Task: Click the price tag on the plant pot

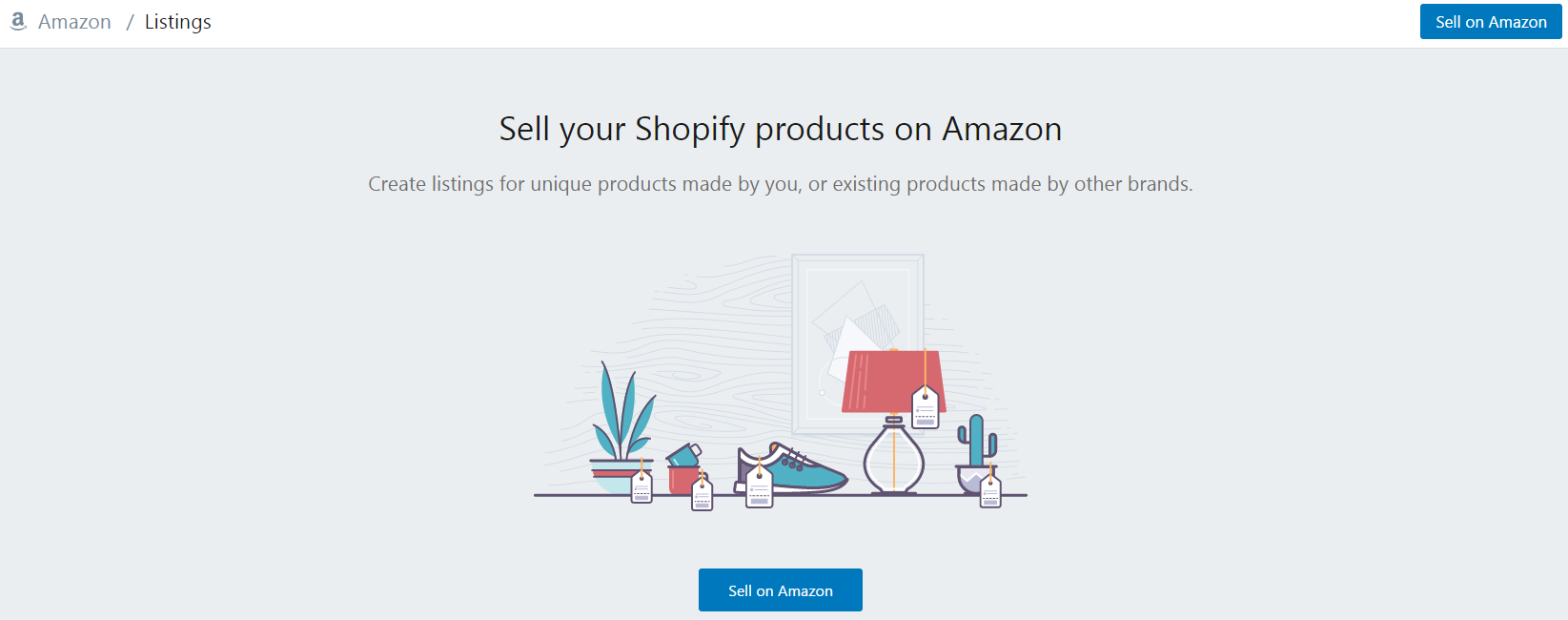Action: (641, 486)
